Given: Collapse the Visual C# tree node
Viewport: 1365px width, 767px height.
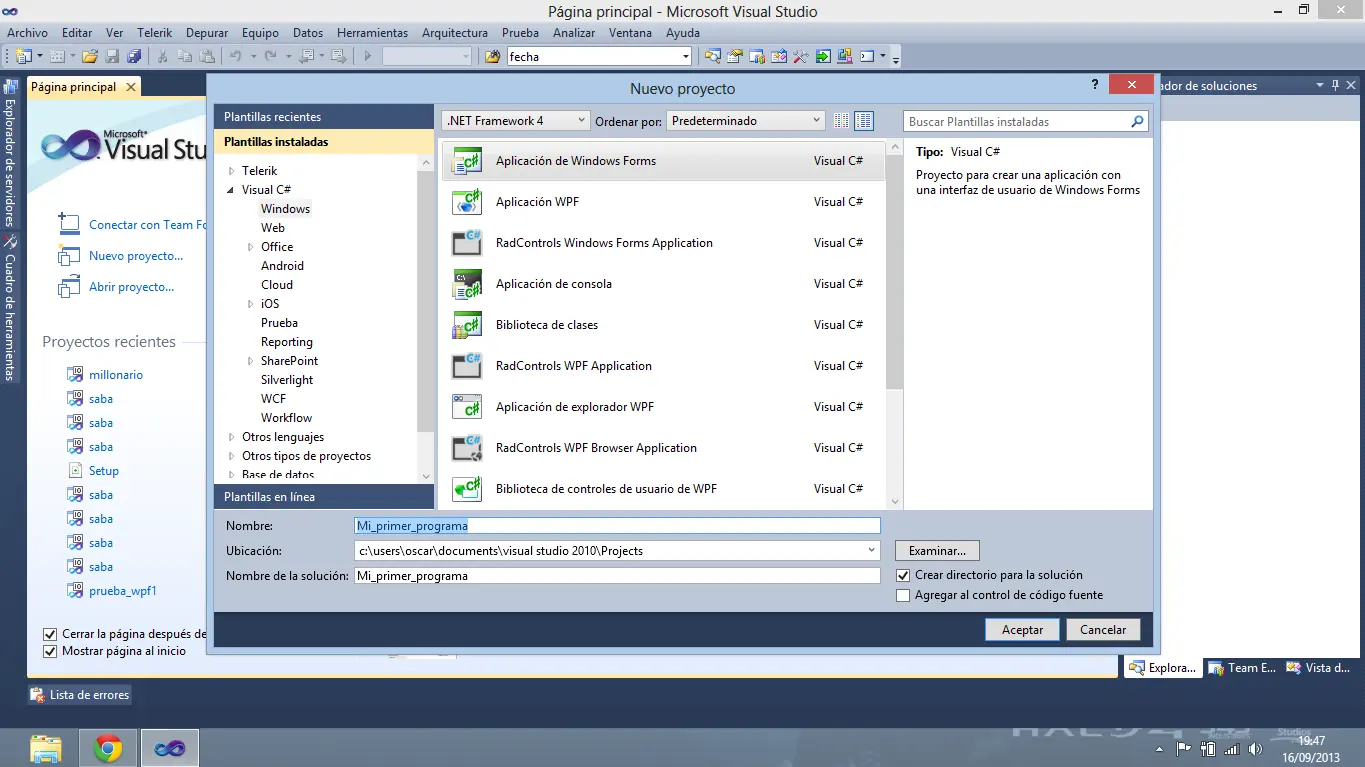Looking at the screenshot, I should (x=232, y=190).
